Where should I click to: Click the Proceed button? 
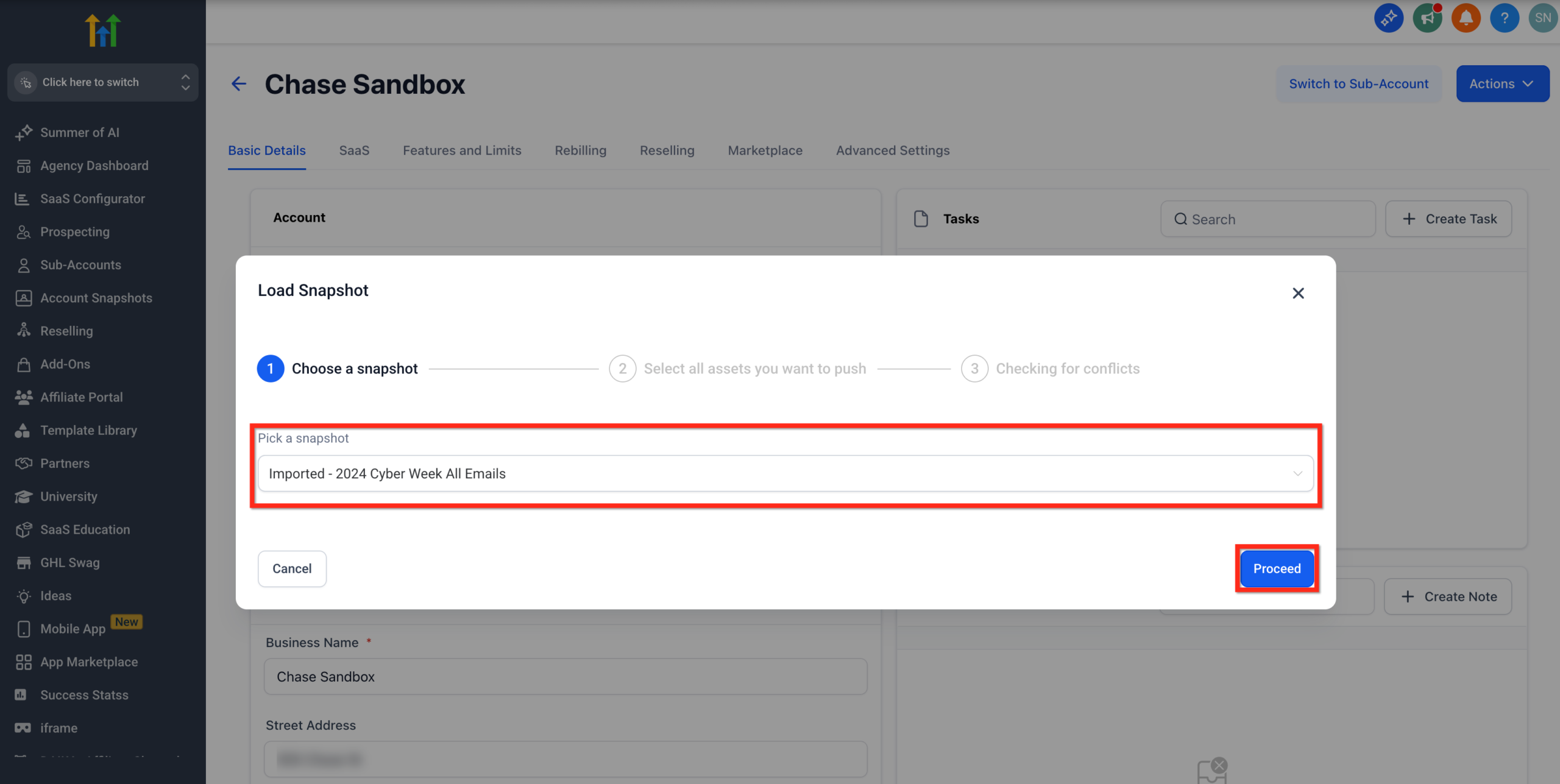click(1277, 568)
